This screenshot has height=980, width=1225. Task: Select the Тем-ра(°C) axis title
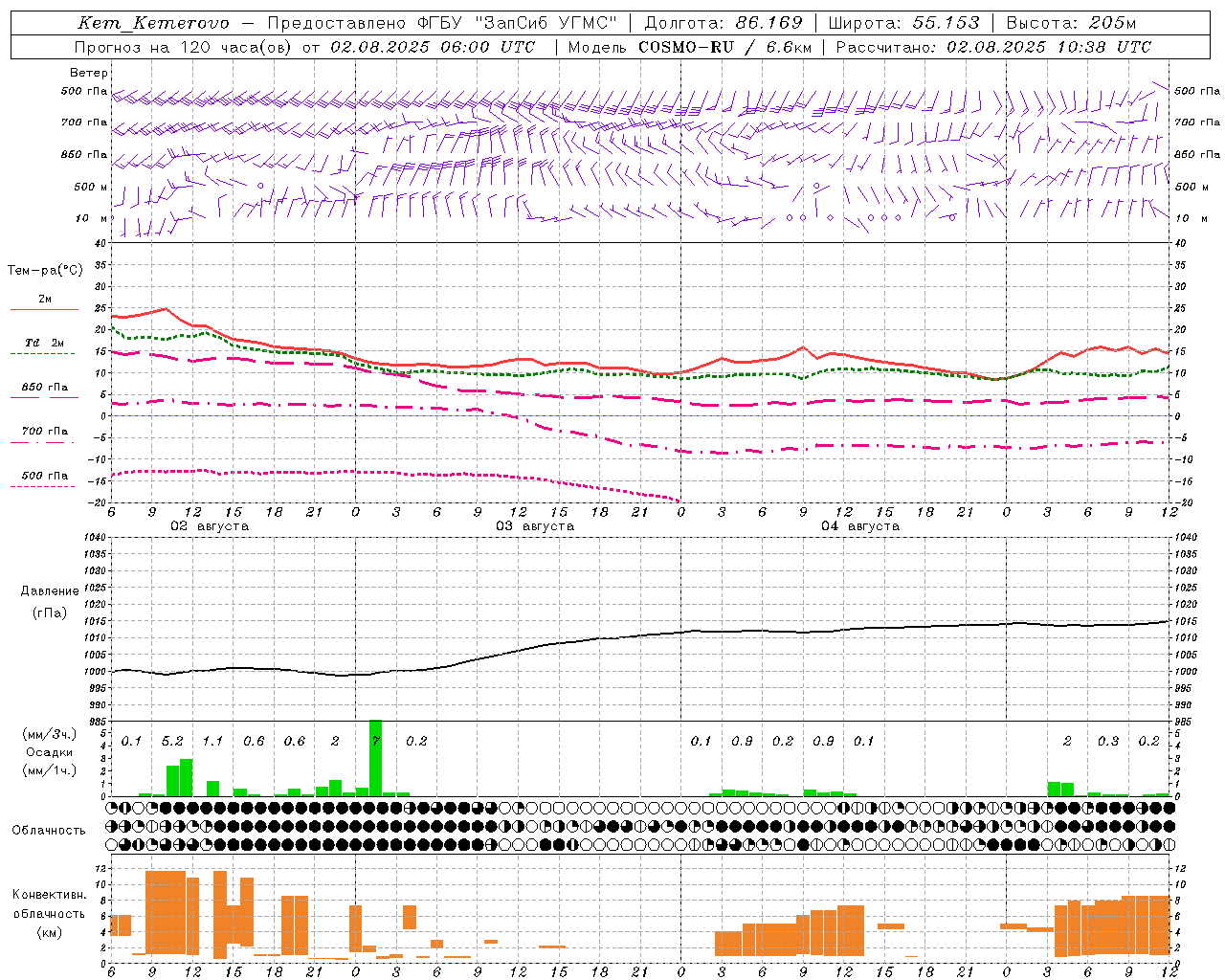[x=45, y=271]
